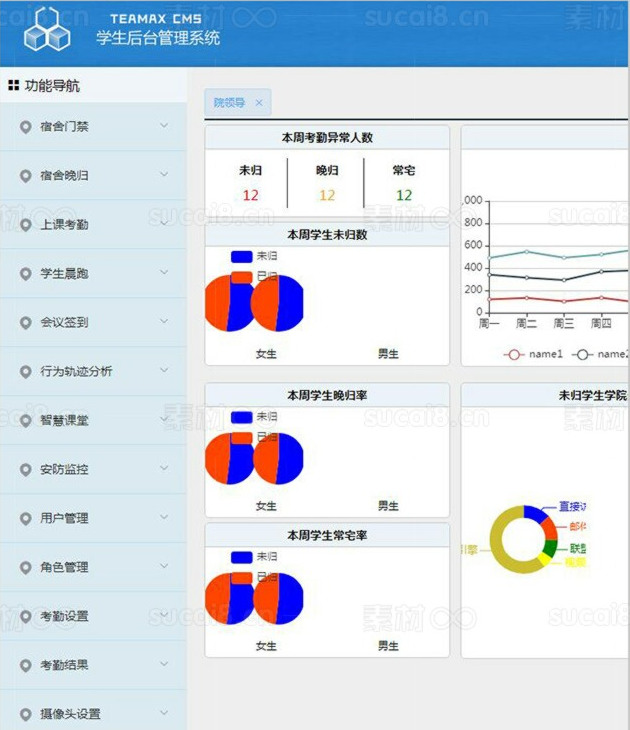This screenshot has width=630, height=730.
Task: Click the 未归学生学院 panel header
Action: point(545,396)
